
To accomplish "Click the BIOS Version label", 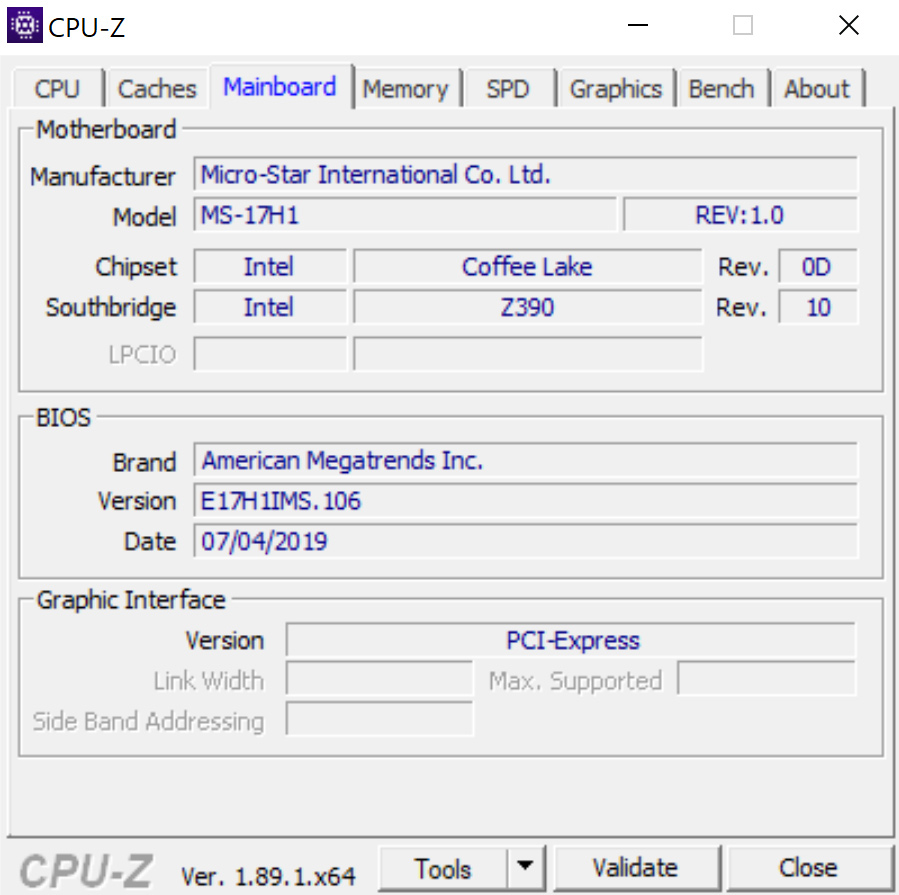I will click(137, 501).
